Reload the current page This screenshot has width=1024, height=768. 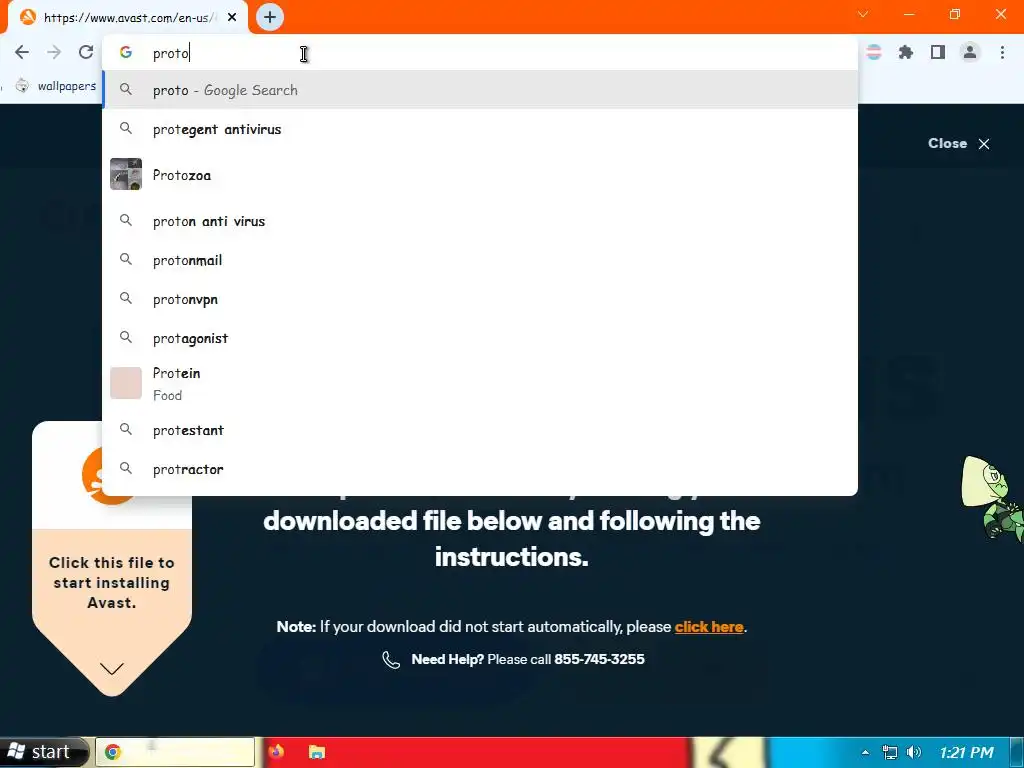click(86, 52)
